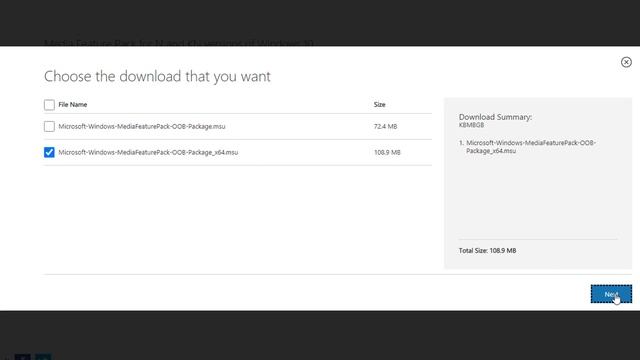640x360 pixels.
Task: Tick the File Name select-all checkbox
Action: click(49, 105)
